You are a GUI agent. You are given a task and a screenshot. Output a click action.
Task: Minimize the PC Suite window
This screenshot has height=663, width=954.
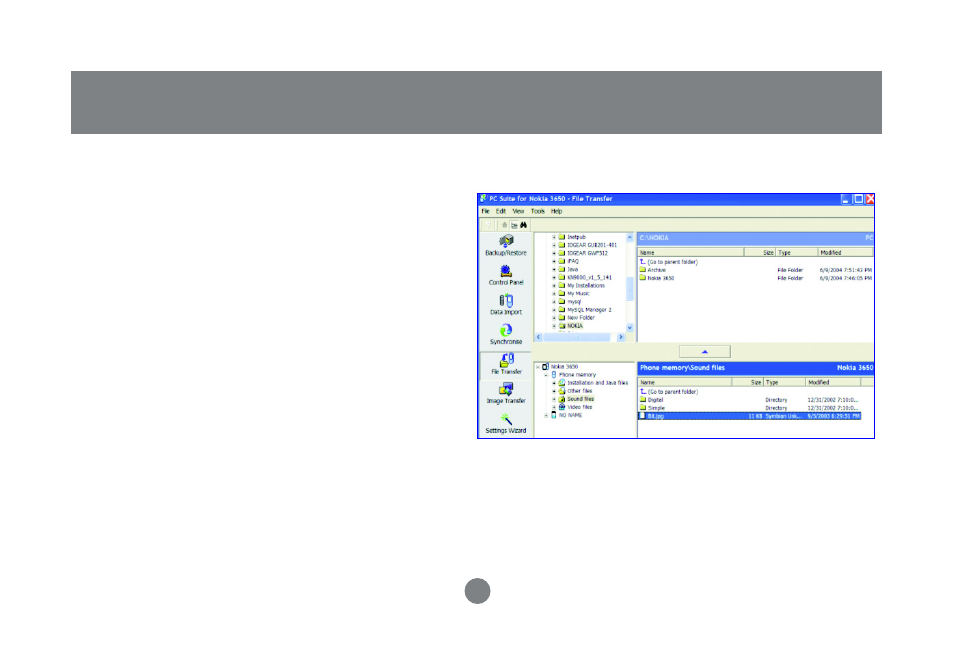tap(846, 199)
